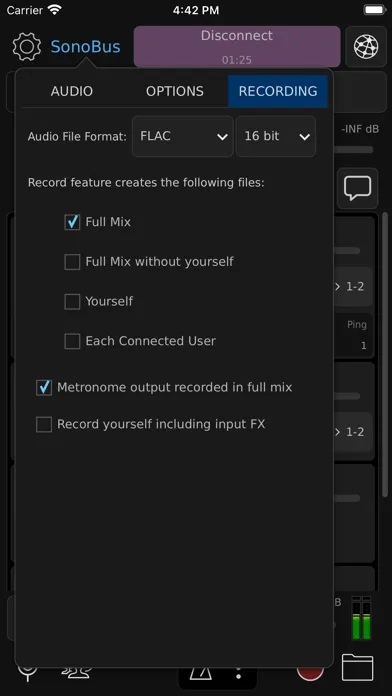Screen dimensions: 392x696
Task: Uncheck the Full Mix checkbox
Action: 72,222
